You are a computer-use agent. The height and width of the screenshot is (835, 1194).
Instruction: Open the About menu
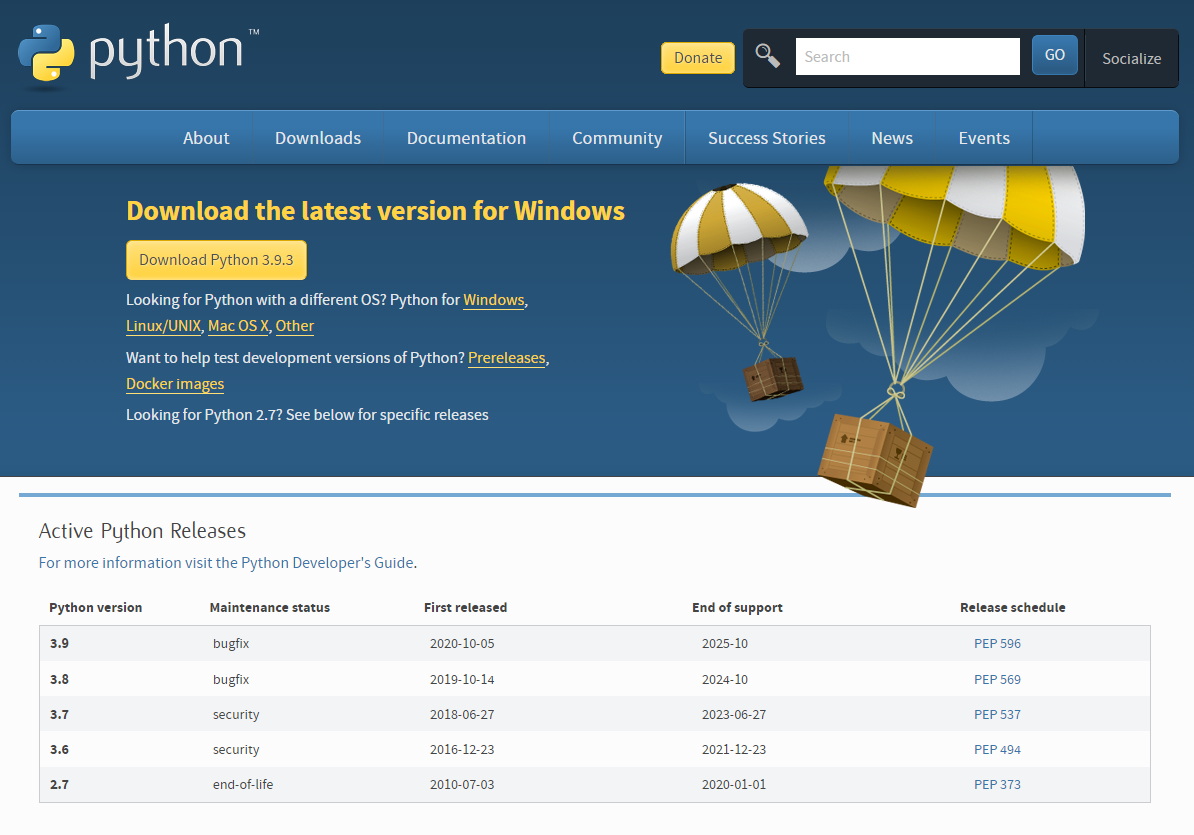206,138
